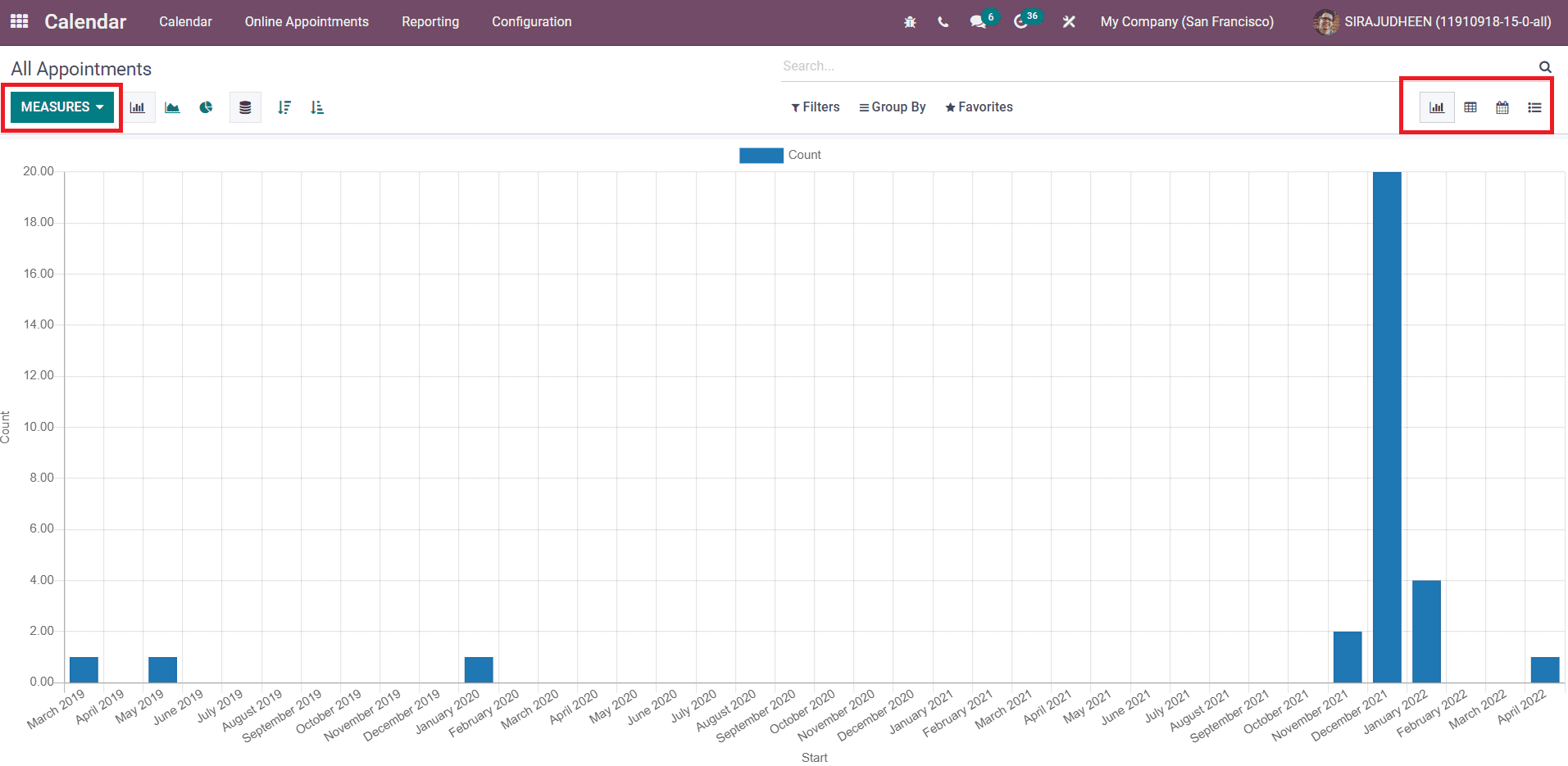This screenshot has width=1568, height=766.
Task: Enable the Stacked chart option
Action: pyautogui.click(x=245, y=107)
